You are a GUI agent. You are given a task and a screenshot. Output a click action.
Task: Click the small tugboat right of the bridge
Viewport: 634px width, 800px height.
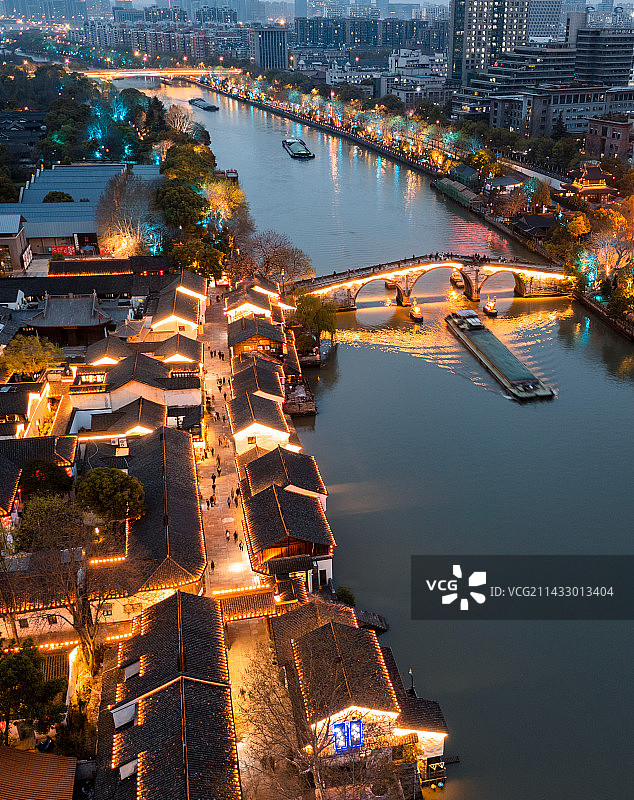490,306
